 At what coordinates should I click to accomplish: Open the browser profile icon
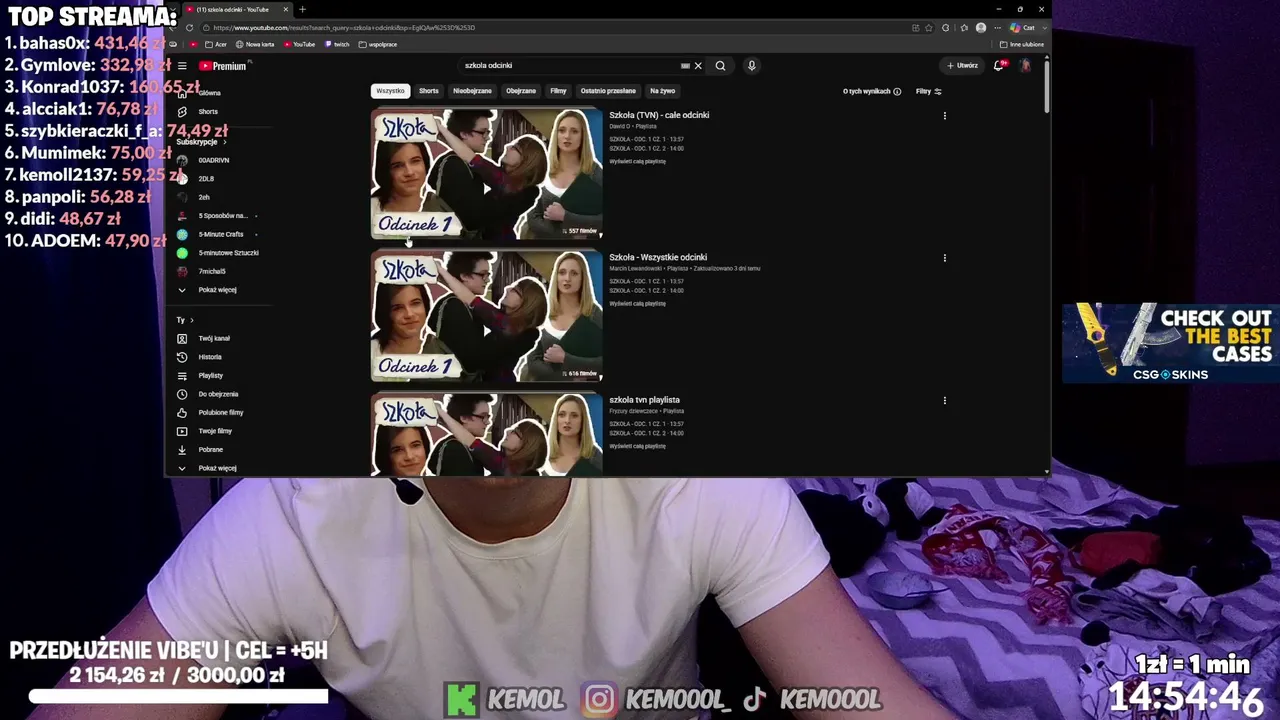point(981,28)
